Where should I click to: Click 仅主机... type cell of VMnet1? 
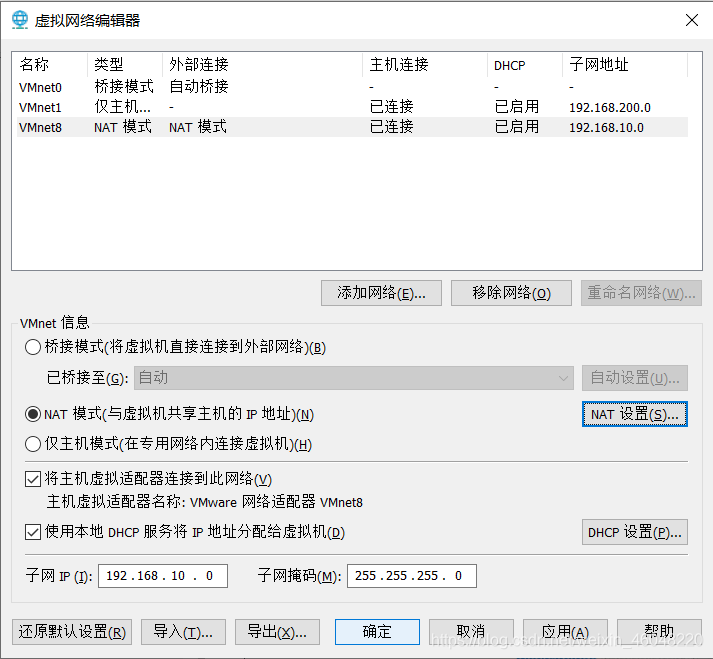(122, 107)
